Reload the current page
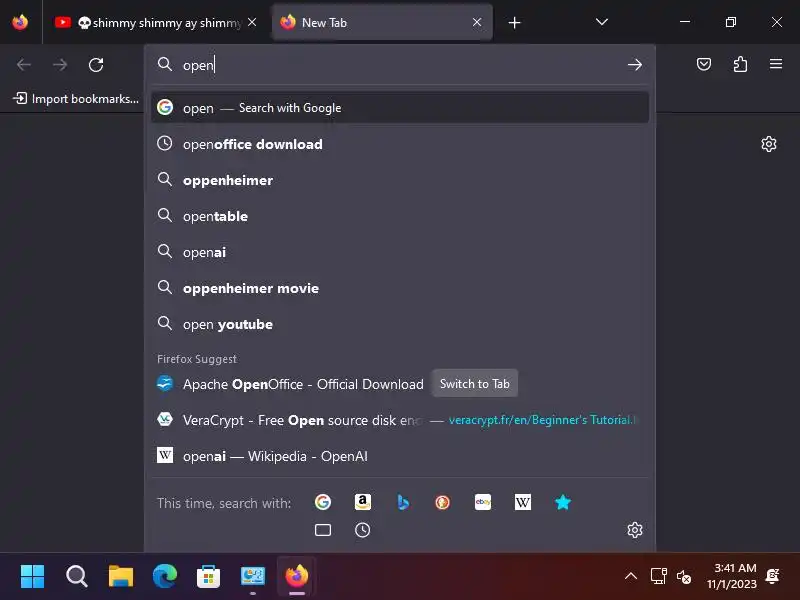The height and width of the screenshot is (600, 800). [x=96, y=65]
